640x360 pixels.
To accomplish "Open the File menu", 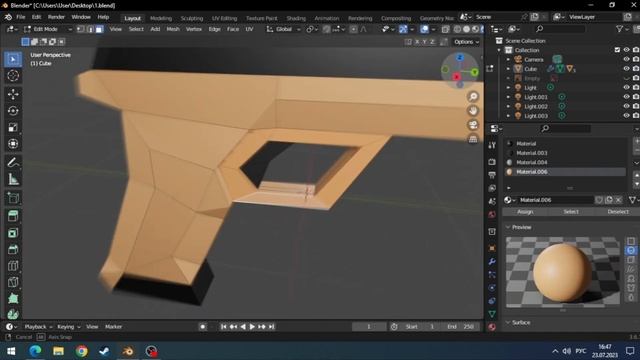I will coord(20,17).
